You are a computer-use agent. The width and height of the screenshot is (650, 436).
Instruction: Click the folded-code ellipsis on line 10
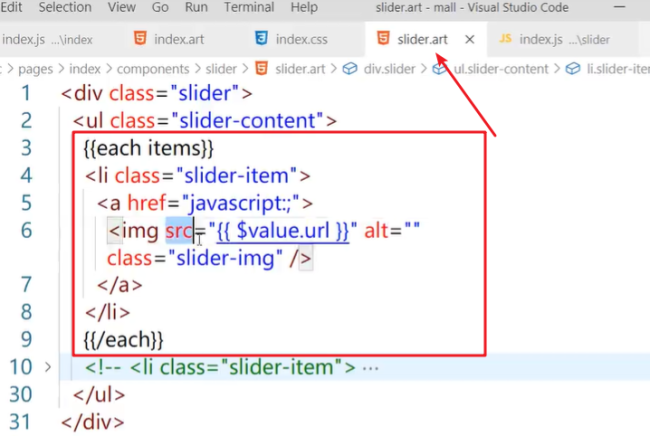[x=370, y=368]
